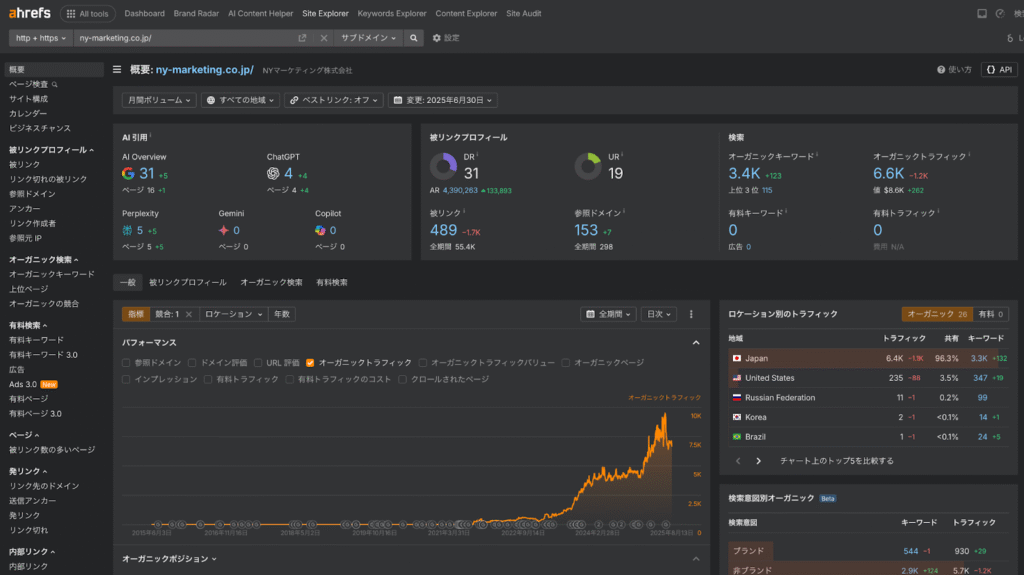Click the magnifier search button
This screenshot has height=575, width=1024.
[413, 38]
